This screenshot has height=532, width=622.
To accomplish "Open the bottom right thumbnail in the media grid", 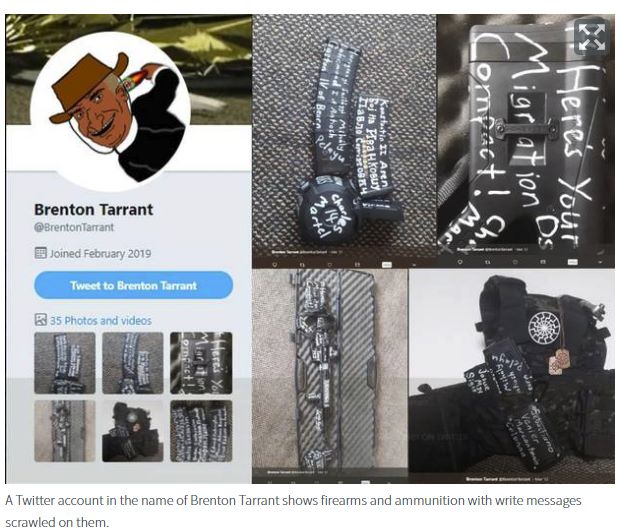I will click(201, 431).
